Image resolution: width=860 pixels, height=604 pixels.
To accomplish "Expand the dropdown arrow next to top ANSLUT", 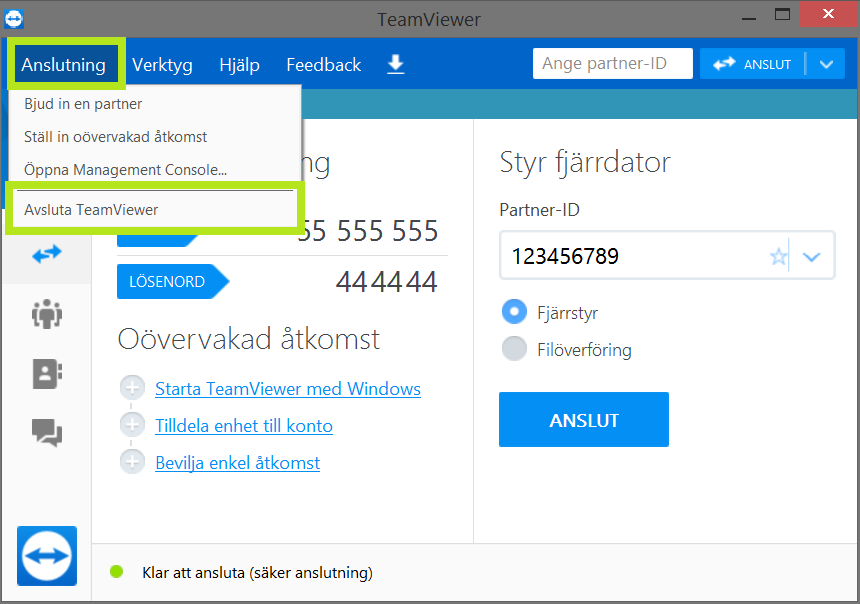I will click(x=824, y=64).
